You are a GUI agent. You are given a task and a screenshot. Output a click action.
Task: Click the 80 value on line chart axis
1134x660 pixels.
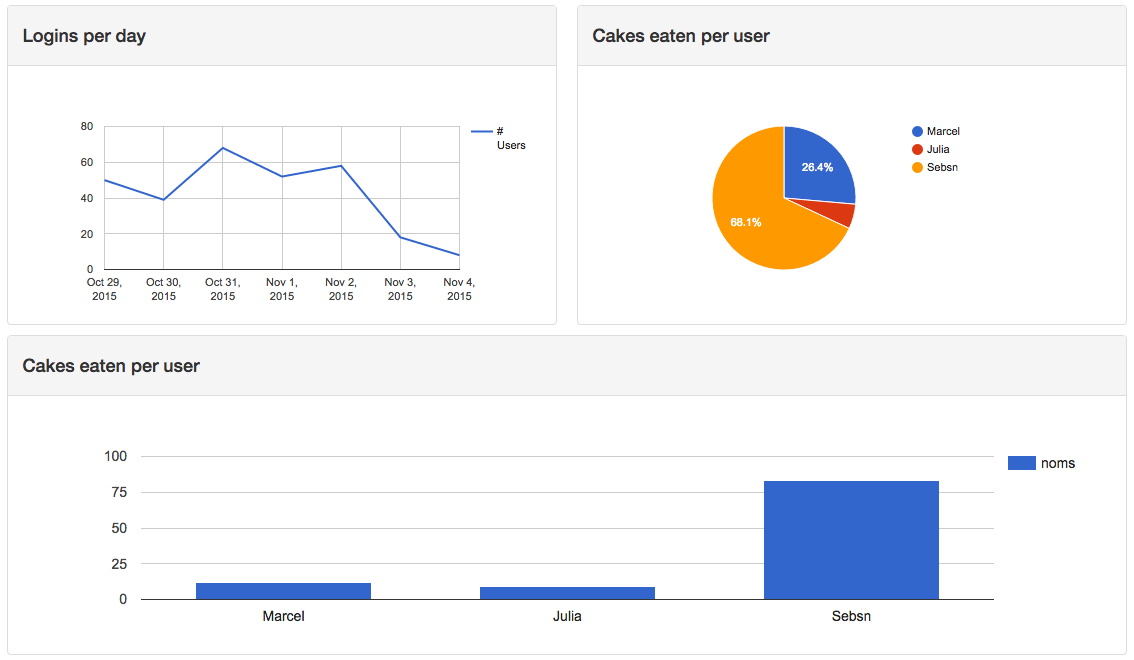(87, 127)
